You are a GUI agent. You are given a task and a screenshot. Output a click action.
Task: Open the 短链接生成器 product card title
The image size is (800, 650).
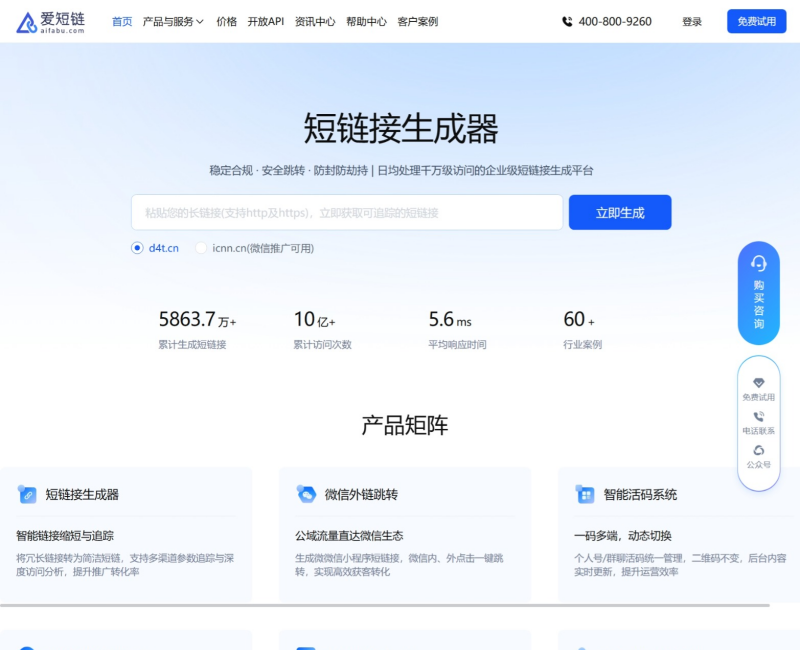click(x=82, y=494)
